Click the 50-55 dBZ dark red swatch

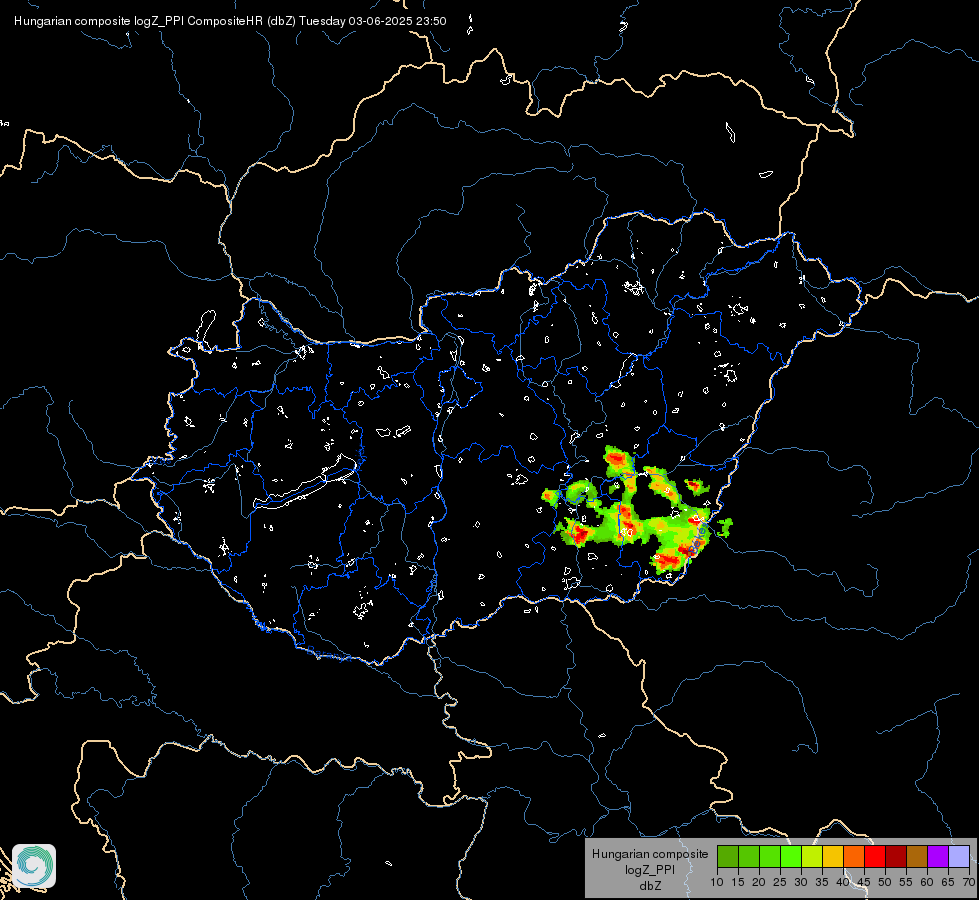[x=896, y=856]
